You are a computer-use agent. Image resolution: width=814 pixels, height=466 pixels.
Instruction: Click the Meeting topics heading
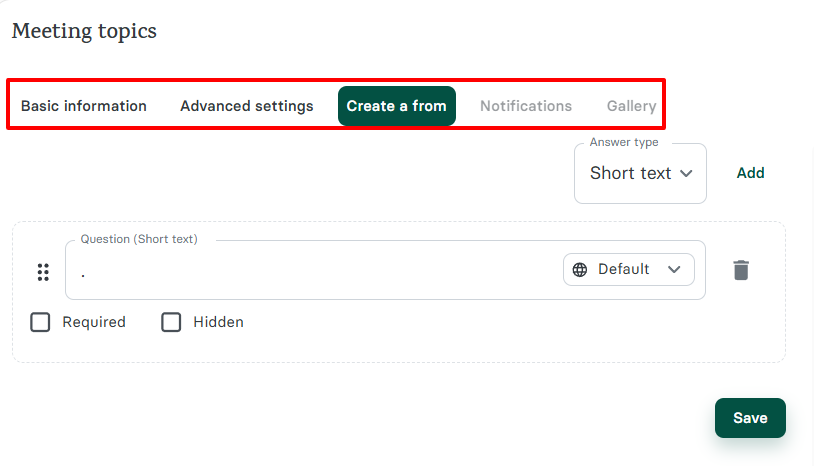(84, 31)
